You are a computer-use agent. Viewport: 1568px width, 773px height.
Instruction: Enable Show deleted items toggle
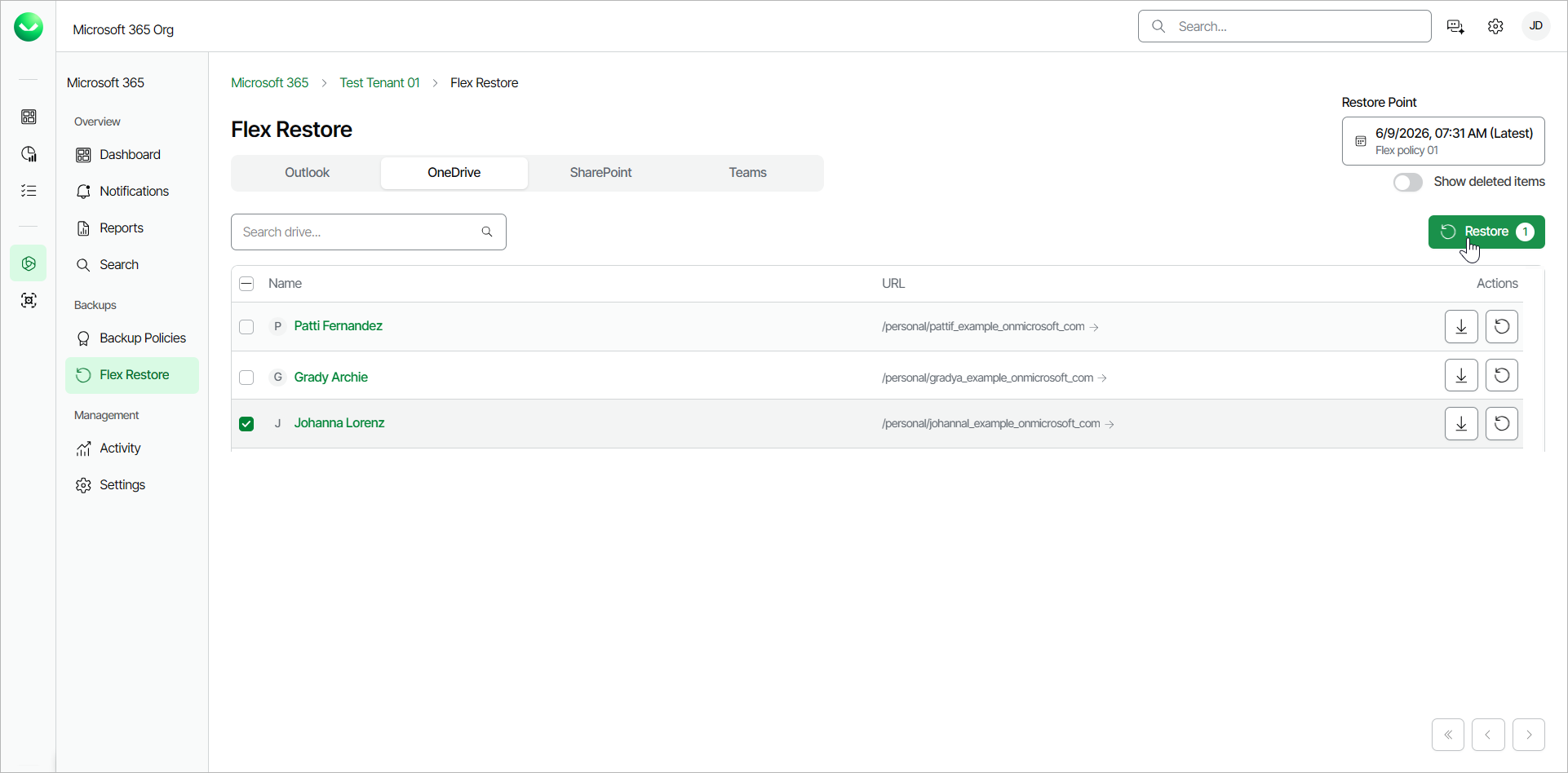(1407, 182)
